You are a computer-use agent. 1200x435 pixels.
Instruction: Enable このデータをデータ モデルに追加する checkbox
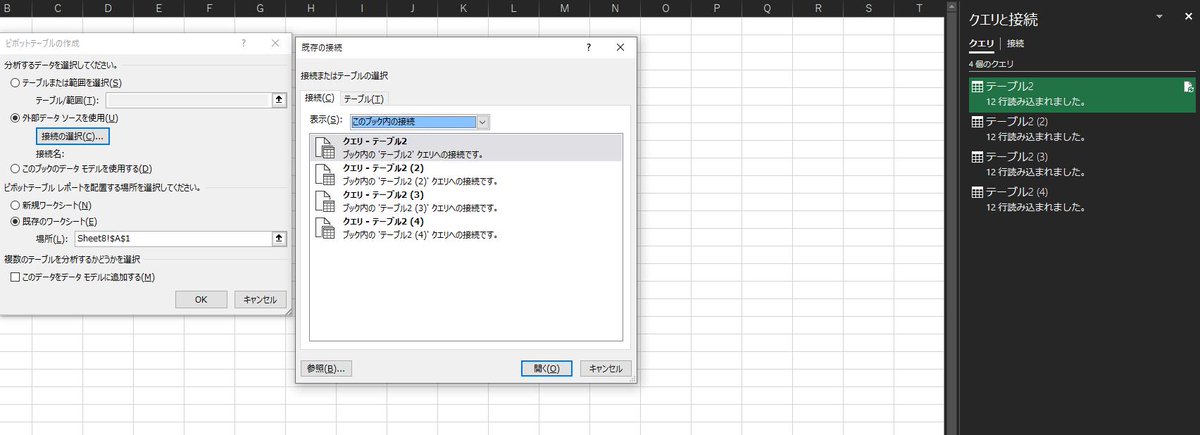[x=15, y=277]
